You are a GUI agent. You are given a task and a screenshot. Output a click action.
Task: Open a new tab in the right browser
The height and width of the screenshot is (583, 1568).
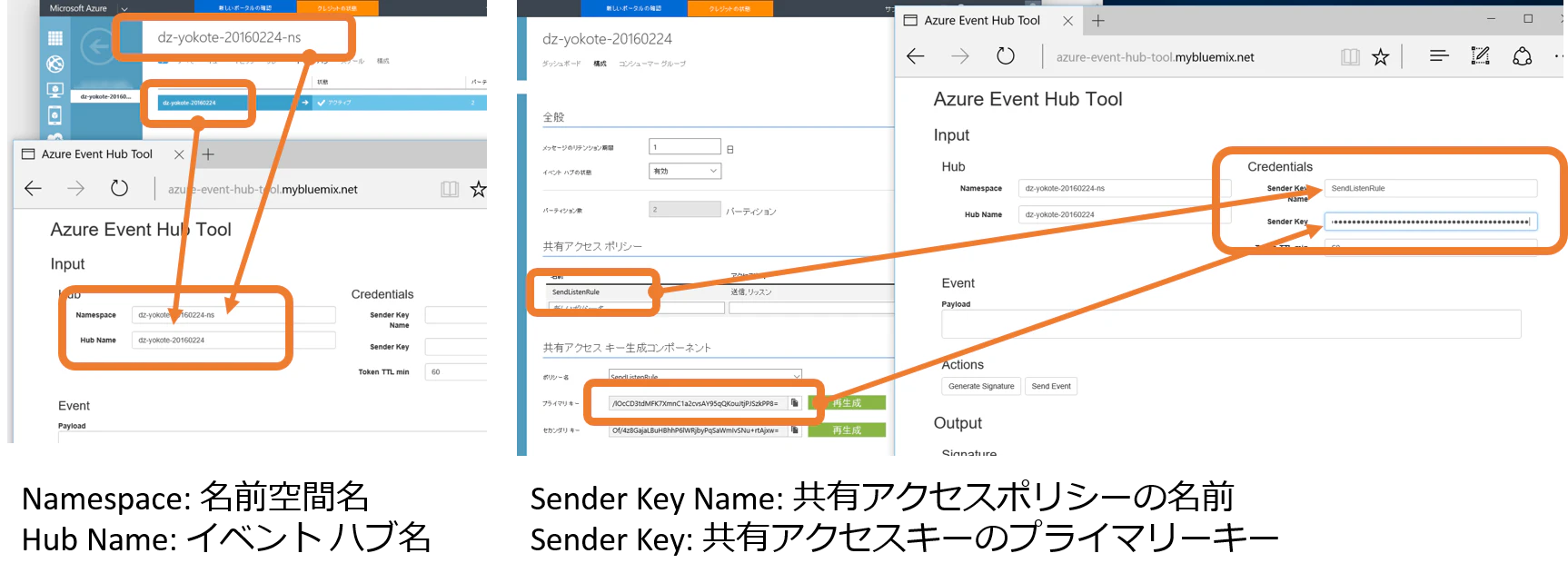(x=1098, y=20)
